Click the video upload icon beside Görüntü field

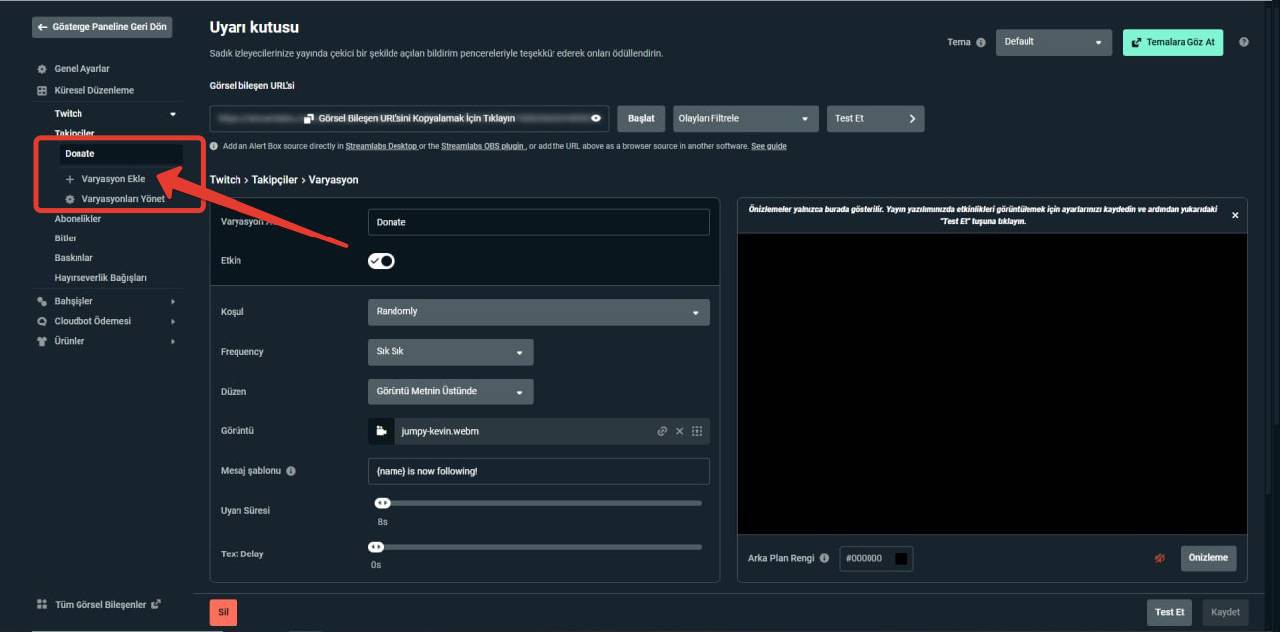click(381, 430)
